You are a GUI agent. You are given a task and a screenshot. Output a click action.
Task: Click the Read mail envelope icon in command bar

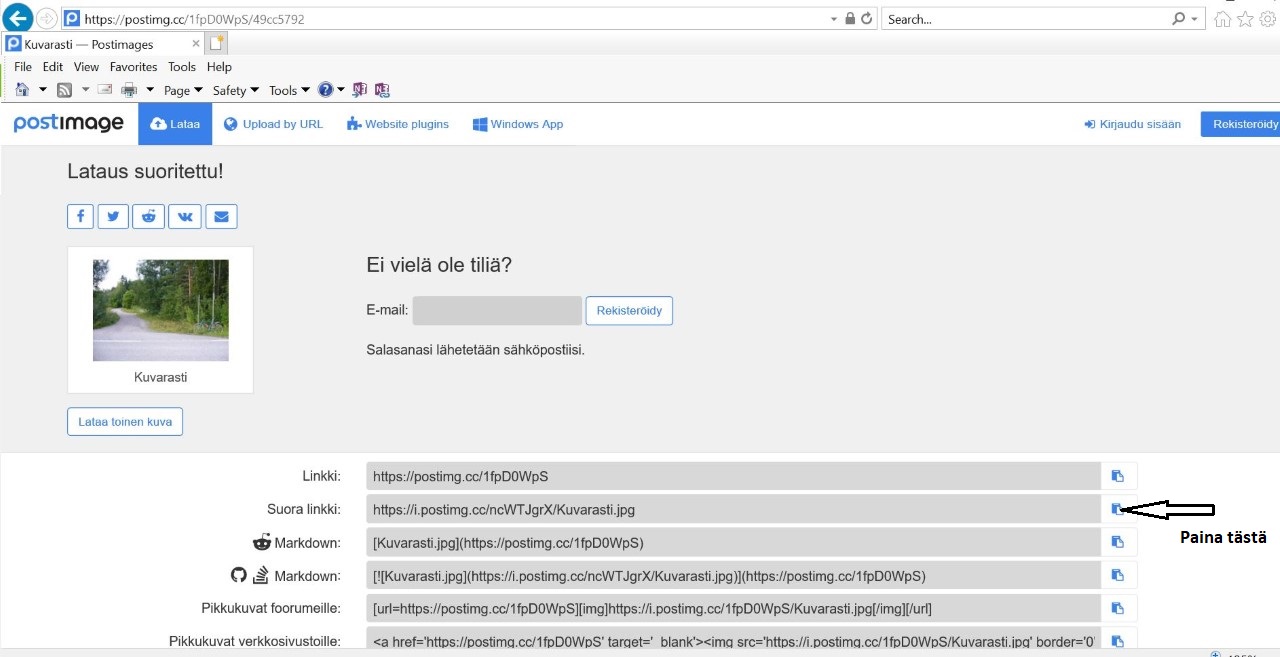coord(104,90)
